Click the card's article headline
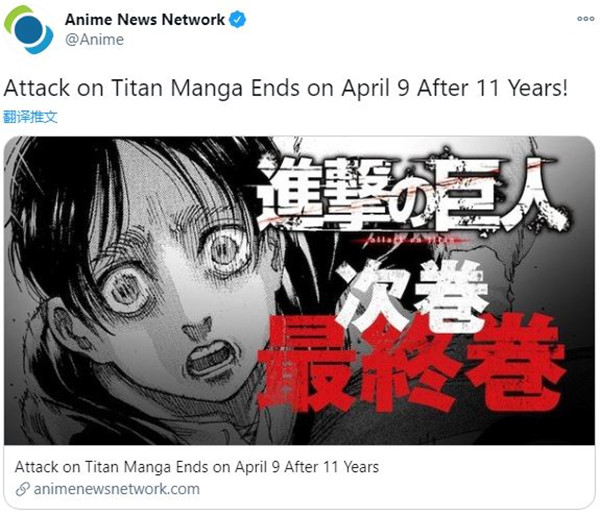The image size is (600, 514). 197,467
